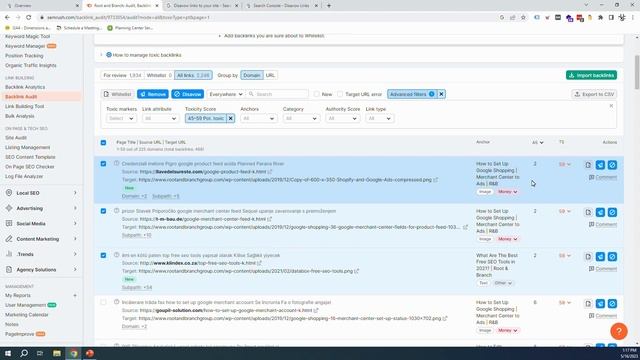Open external link icon after goupil-solution.com source URL

(x=316, y=310)
